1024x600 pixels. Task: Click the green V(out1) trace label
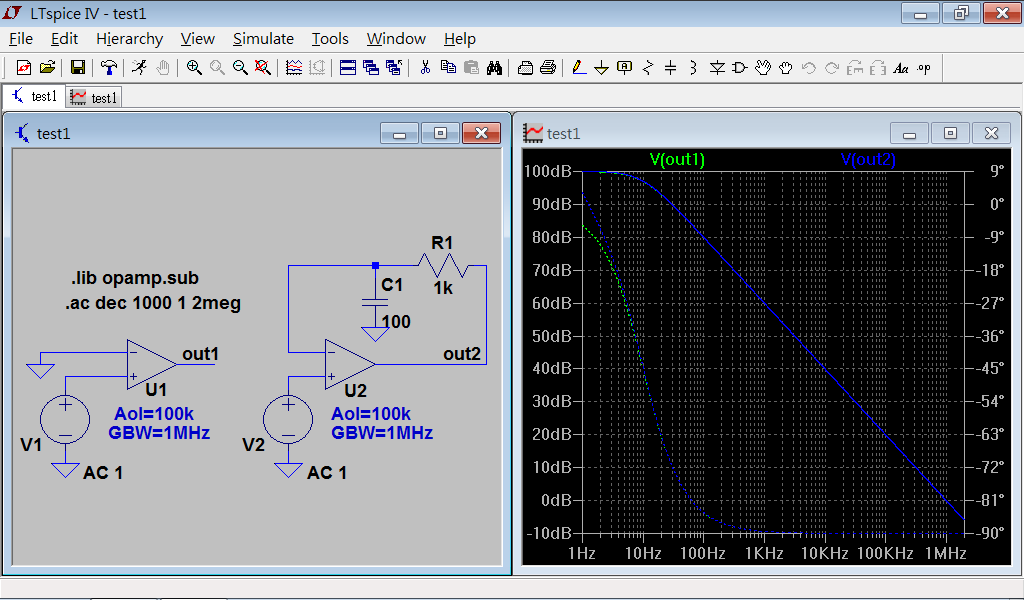pos(677,159)
